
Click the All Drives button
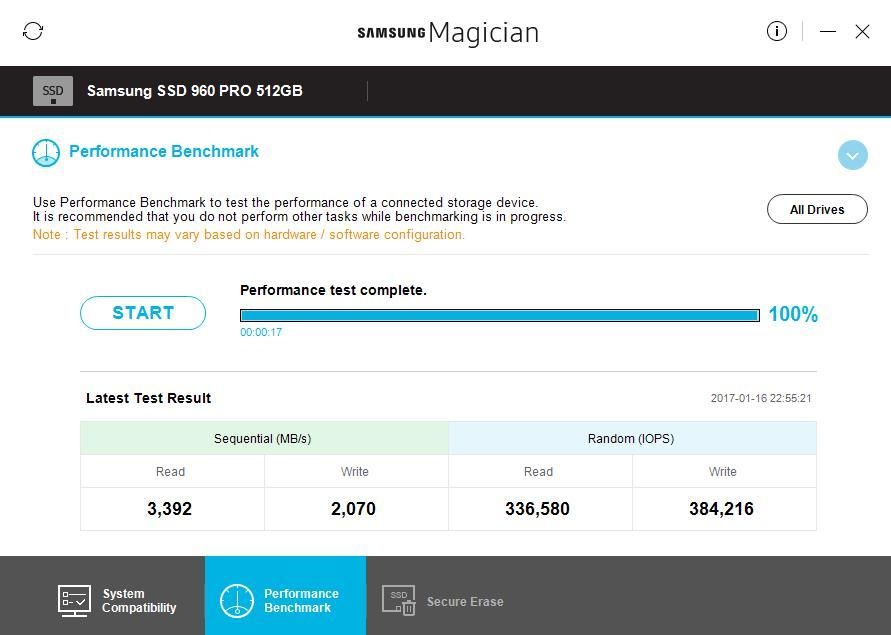coord(817,209)
